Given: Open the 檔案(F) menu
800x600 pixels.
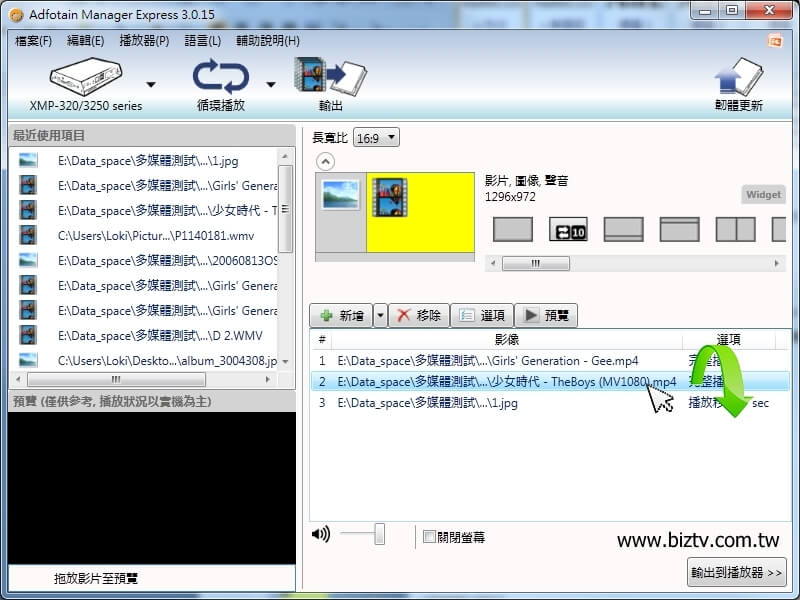Looking at the screenshot, I should click(x=34, y=41).
